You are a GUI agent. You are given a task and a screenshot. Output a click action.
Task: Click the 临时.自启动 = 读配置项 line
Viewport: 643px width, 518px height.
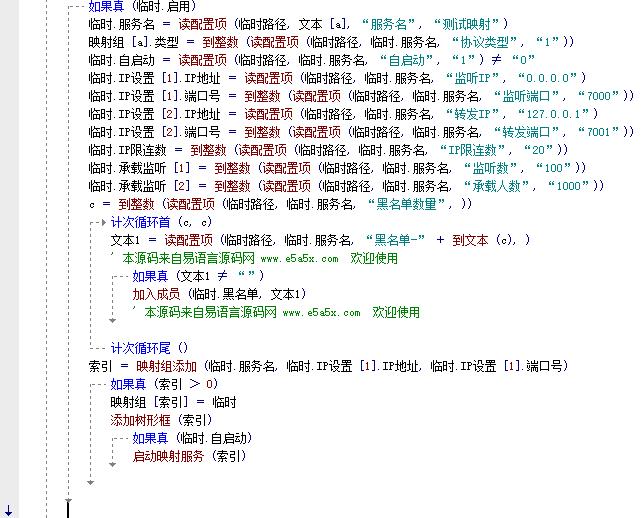coord(312,60)
